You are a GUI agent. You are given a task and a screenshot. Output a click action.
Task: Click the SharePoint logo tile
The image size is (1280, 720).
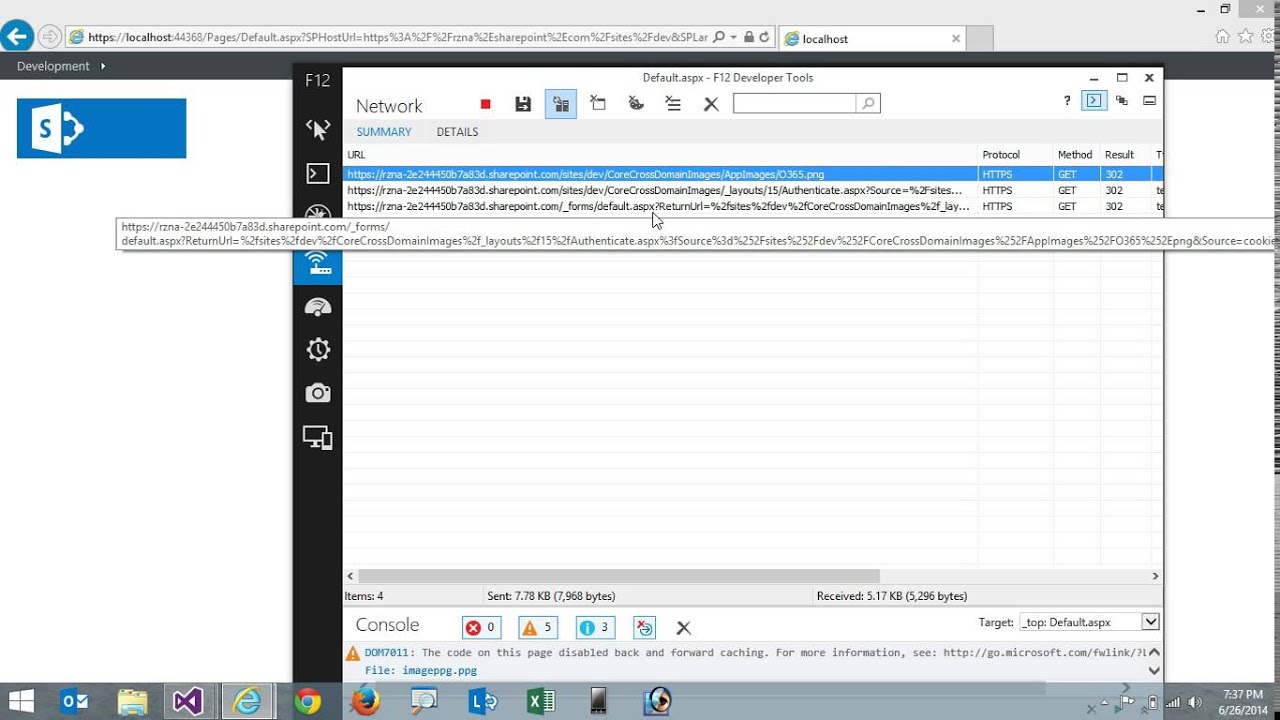(x=101, y=128)
